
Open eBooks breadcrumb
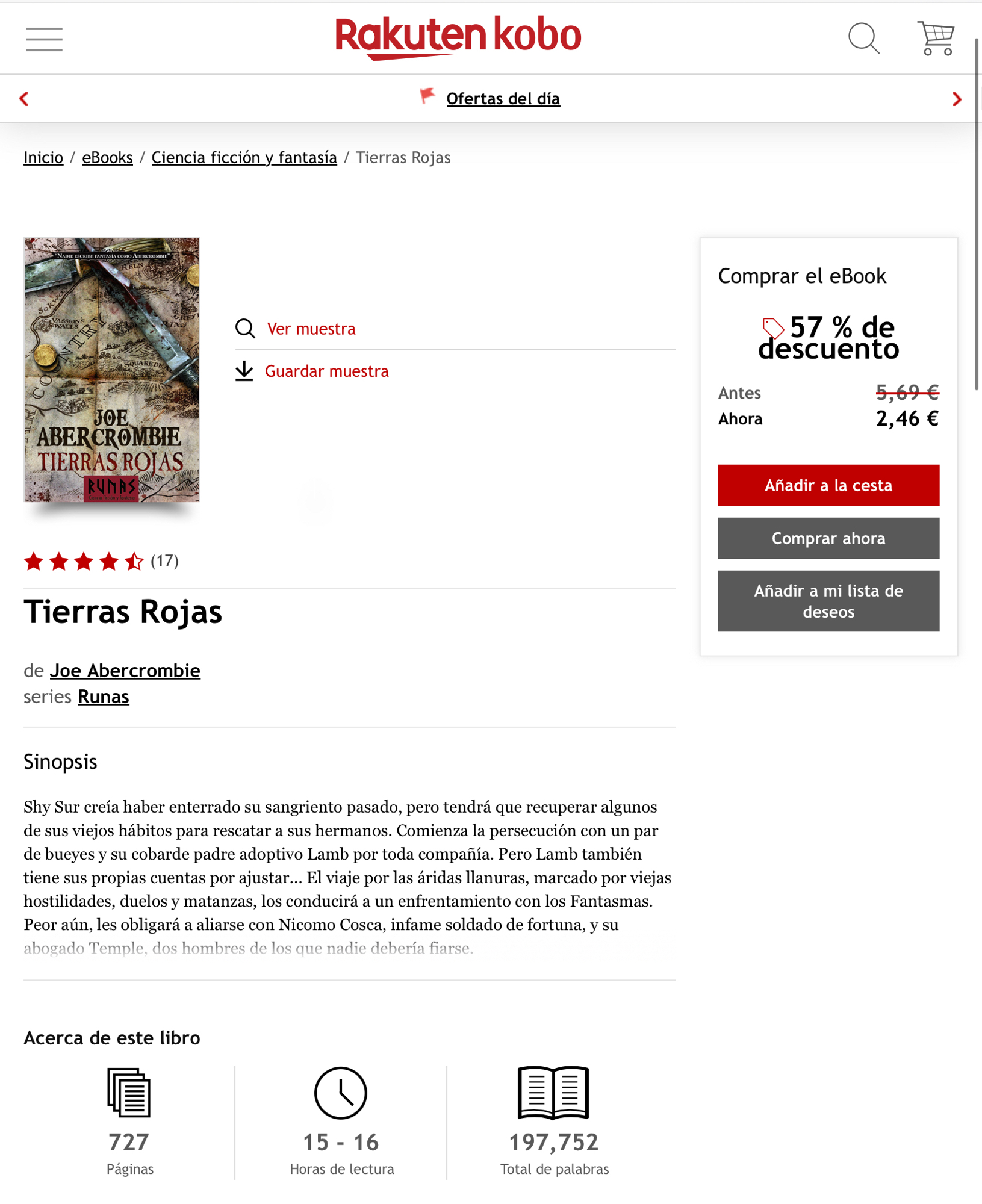[107, 157]
